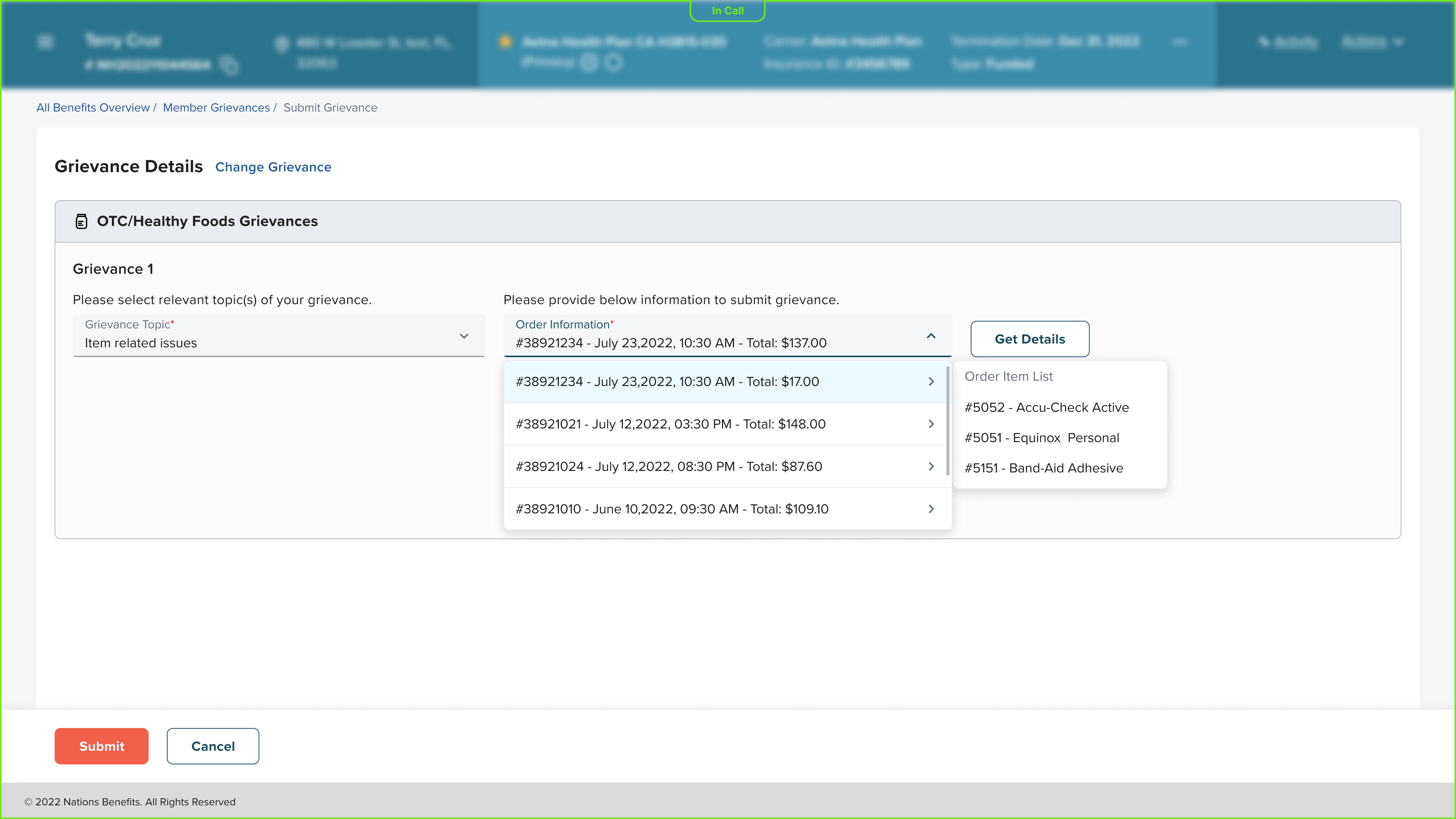Click the star icon beside the health plan
This screenshot has width=1456, height=819.
point(505,41)
